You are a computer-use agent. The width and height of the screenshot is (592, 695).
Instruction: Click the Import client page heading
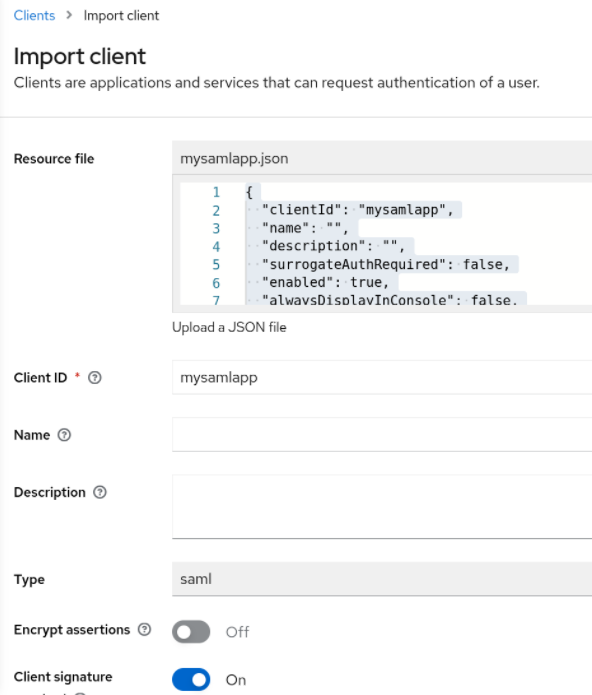tap(80, 56)
